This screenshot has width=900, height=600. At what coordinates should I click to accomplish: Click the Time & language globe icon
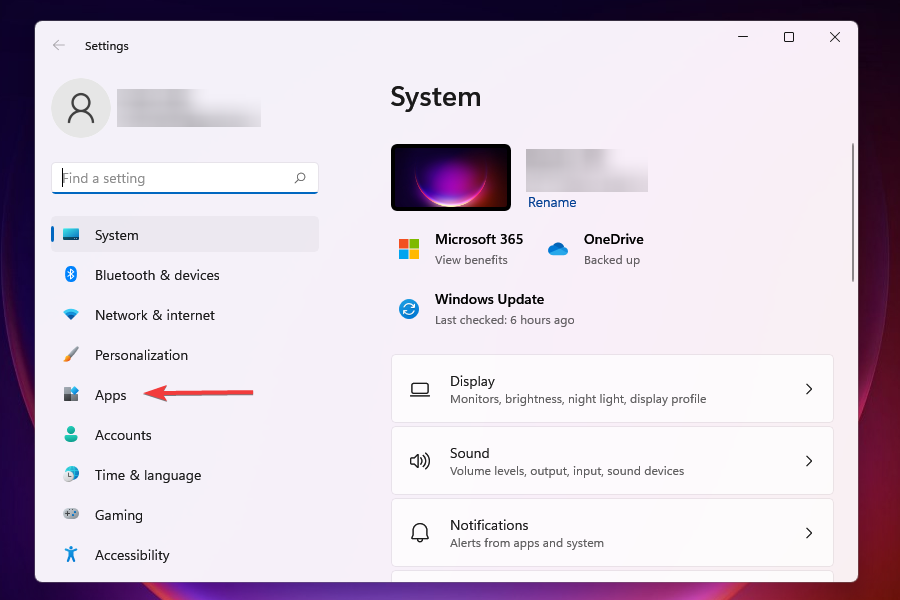click(x=71, y=474)
